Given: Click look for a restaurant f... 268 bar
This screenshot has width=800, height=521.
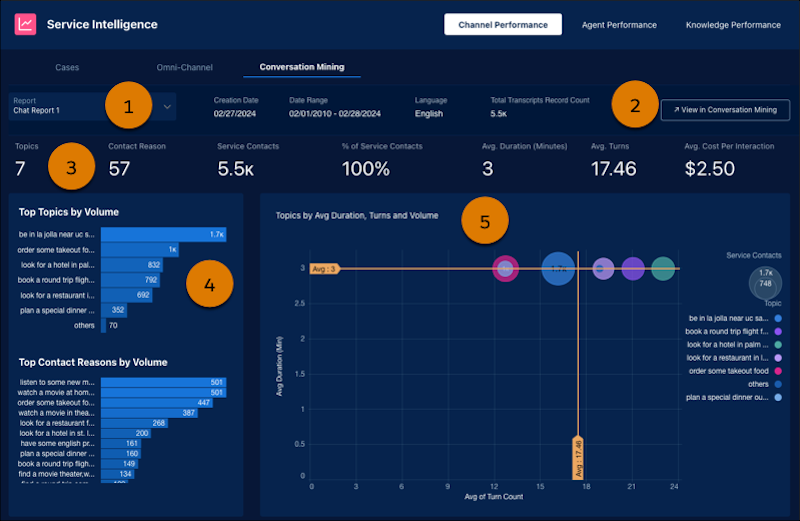Looking at the screenshot, I should coord(134,423).
